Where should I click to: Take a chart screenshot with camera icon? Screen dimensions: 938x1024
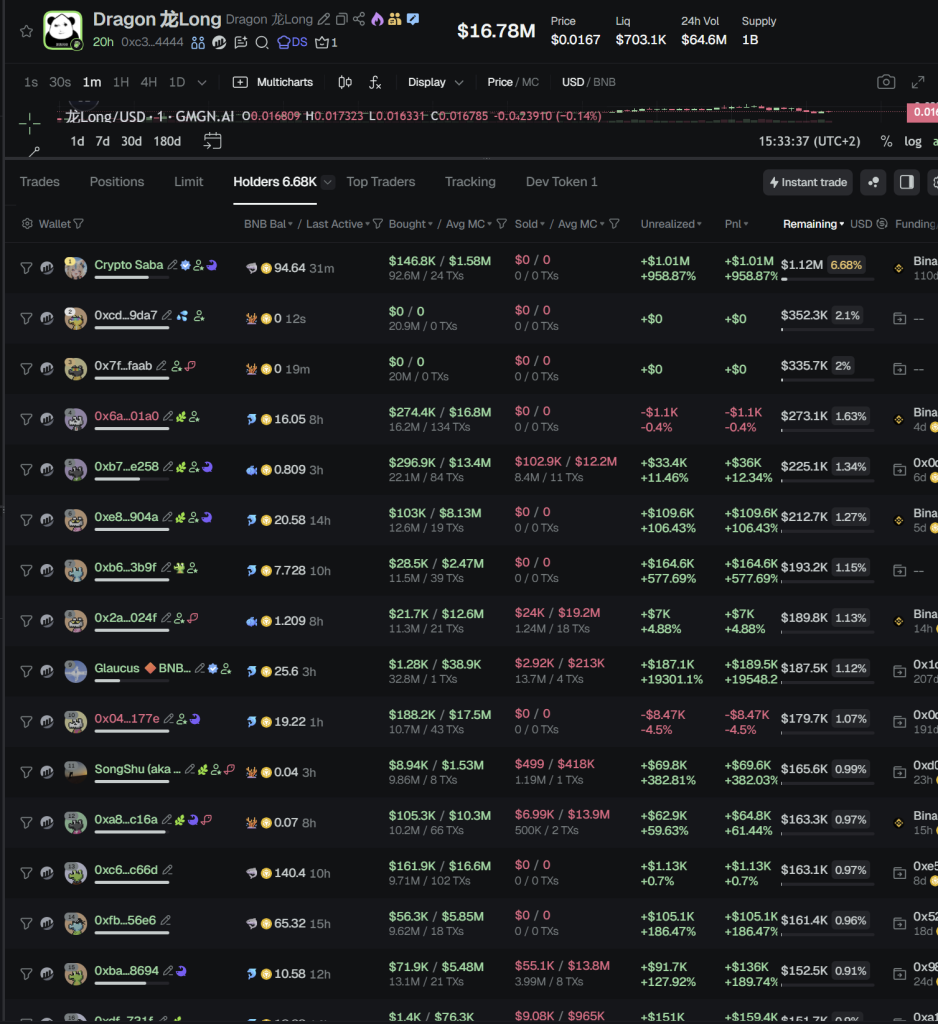click(885, 82)
